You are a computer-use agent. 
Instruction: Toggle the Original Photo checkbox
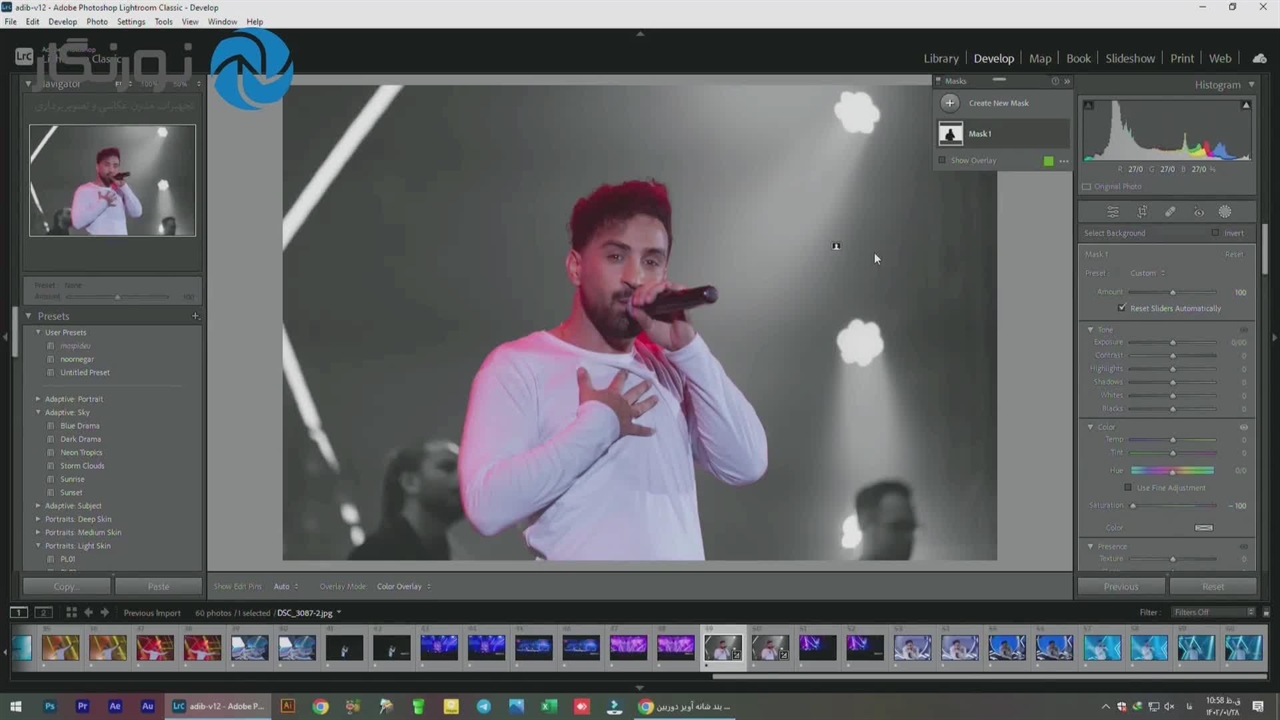[1087, 187]
